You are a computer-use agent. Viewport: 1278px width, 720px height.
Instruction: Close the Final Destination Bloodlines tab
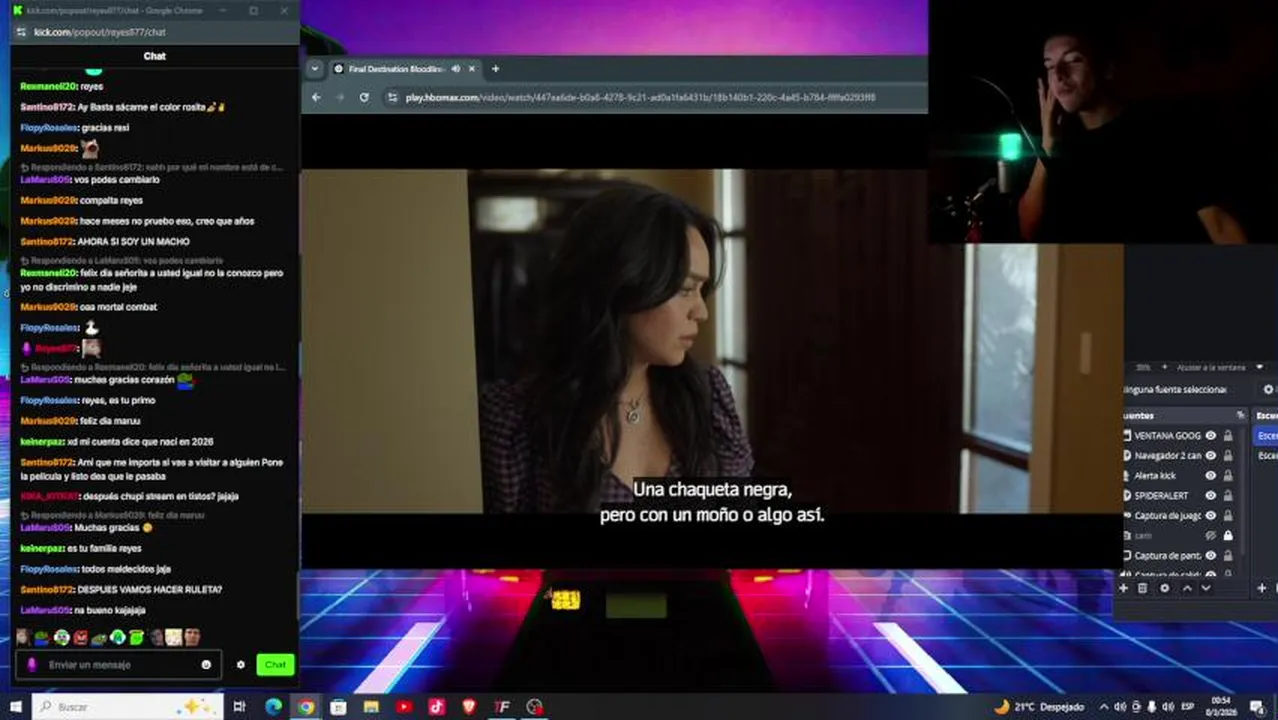tap(473, 69)
